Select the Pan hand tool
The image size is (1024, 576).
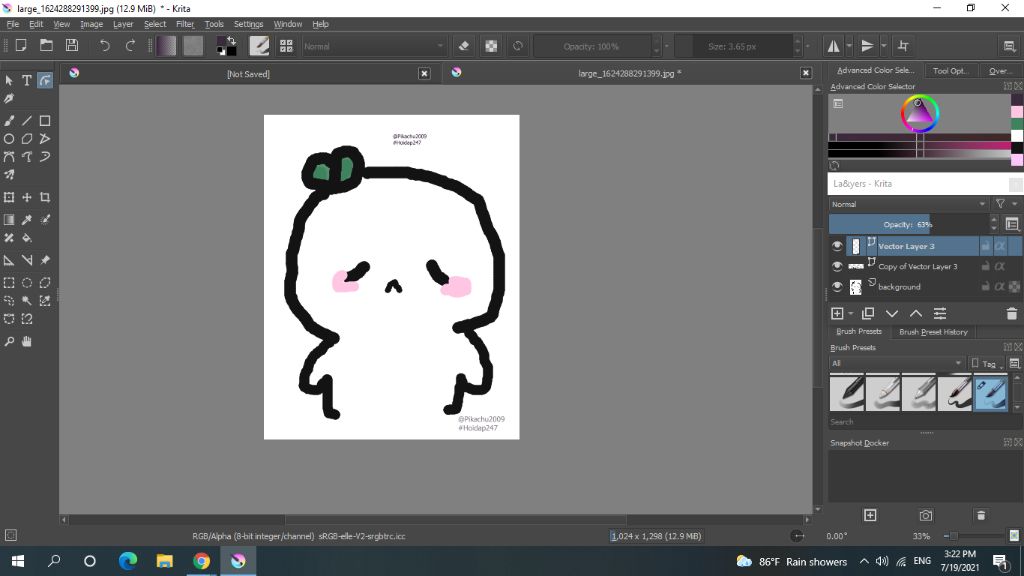(x=27, y=342)
